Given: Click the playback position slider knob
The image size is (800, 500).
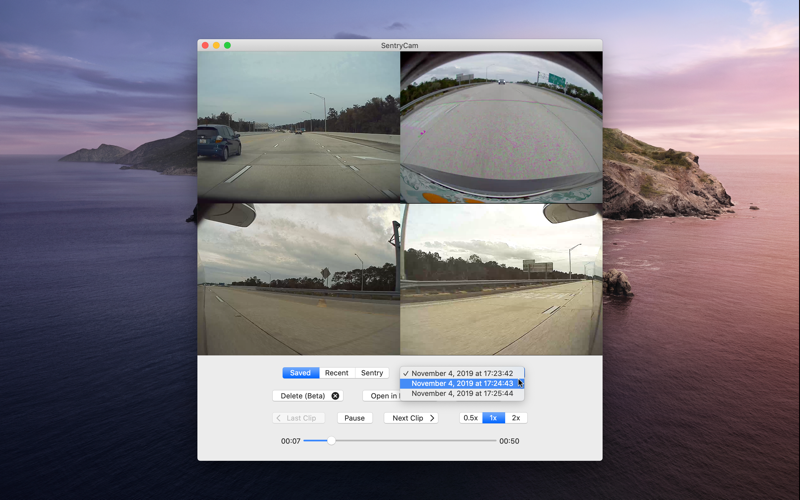Looking at the screenshot, I should pyautogui.click(x=331, y=440).
